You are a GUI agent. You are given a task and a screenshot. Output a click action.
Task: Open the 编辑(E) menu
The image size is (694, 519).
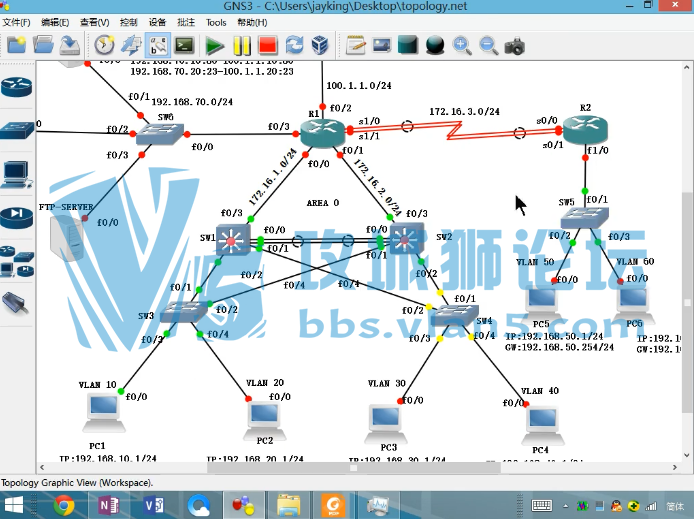pyautogui.click(x=55, y=23)
